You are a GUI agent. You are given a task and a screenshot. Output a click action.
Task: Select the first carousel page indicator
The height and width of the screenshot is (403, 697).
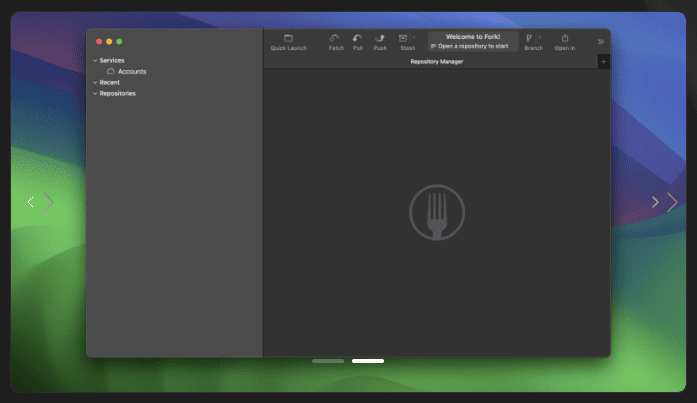coord(328,361)
